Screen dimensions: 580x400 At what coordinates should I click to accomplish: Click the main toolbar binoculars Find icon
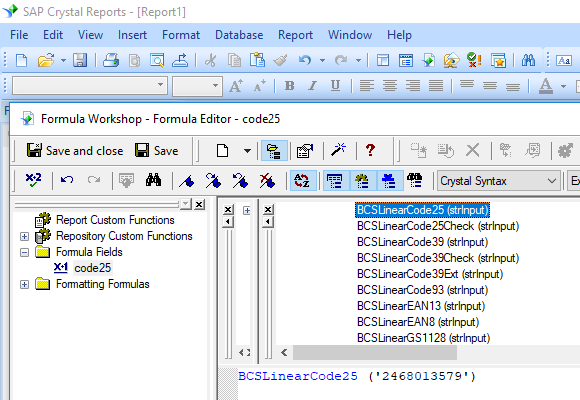pyautogui.click(x=528, y=60)
